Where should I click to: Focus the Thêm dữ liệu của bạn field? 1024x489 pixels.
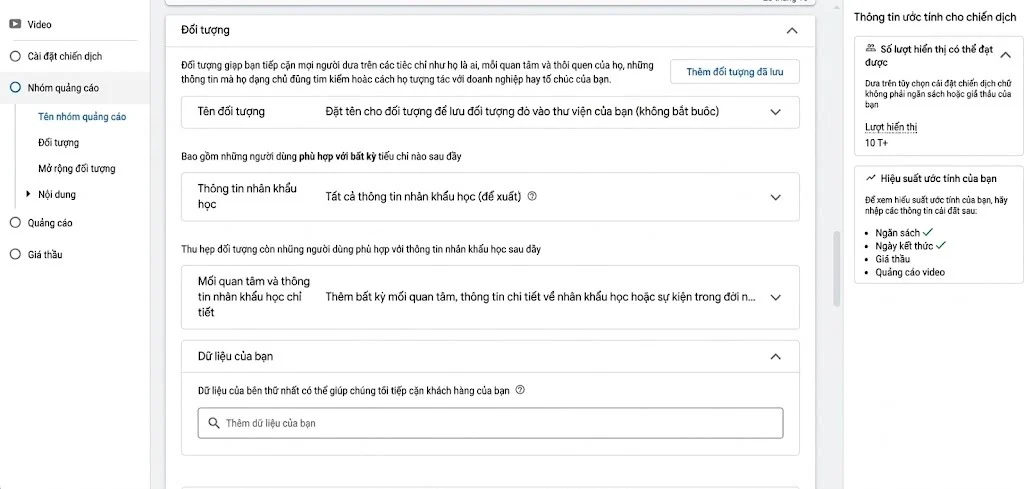pyautogui.click(x=490, y=423)
